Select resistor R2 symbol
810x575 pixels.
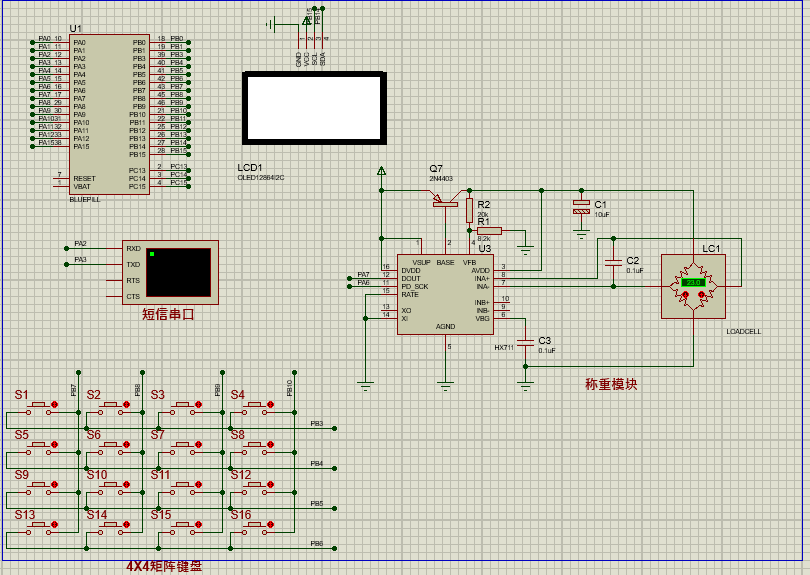[469, 210]
